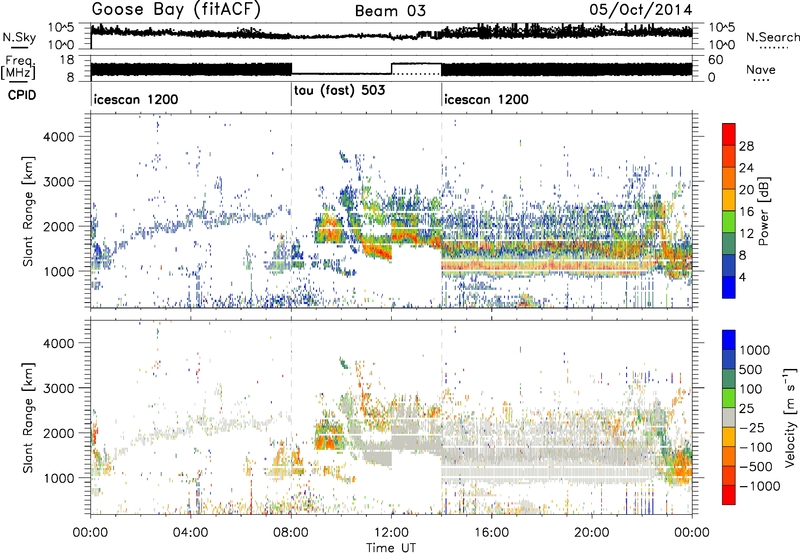Click the blue bottom of the power colorbar
This screenshot has height=554, width=800.
(729, 287)
